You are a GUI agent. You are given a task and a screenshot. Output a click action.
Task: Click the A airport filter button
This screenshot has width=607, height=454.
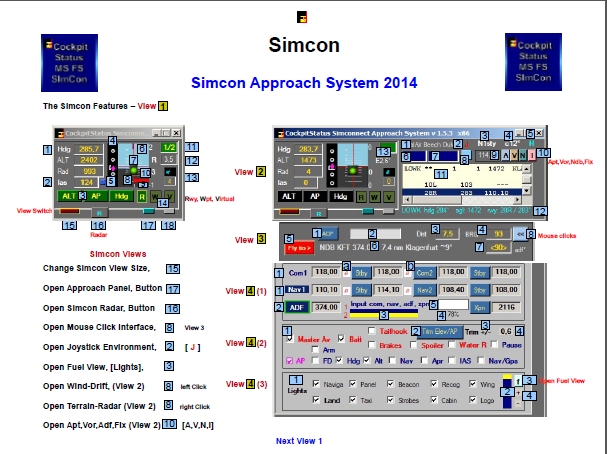(506, 155)
